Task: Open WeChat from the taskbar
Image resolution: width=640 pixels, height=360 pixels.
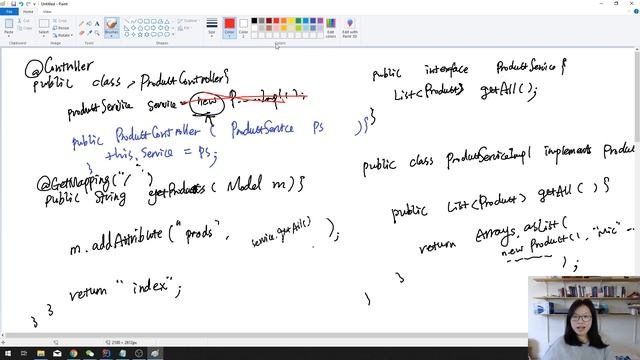Action: pyautogui.click(x=90, y=353)
